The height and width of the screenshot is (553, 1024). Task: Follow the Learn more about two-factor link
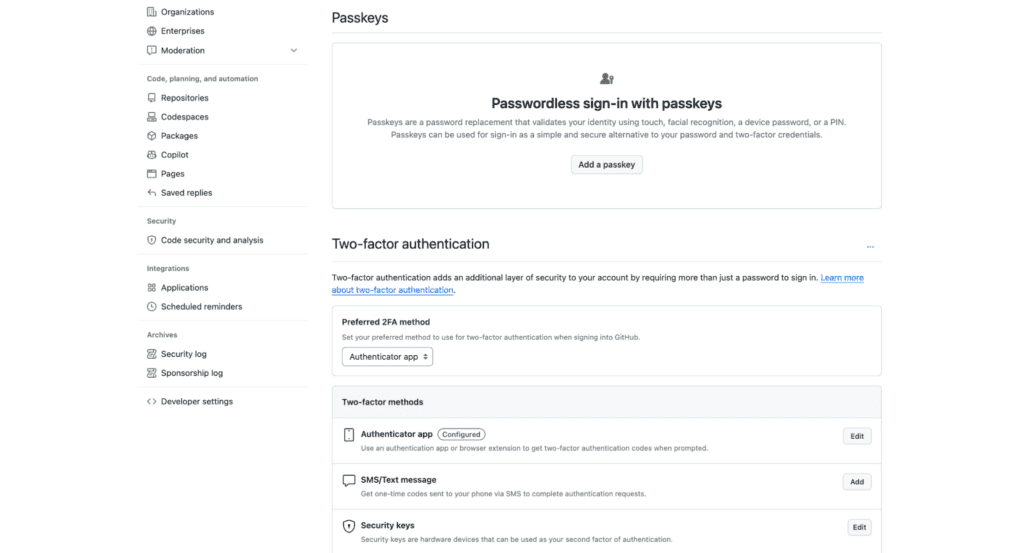pos(841,277)
